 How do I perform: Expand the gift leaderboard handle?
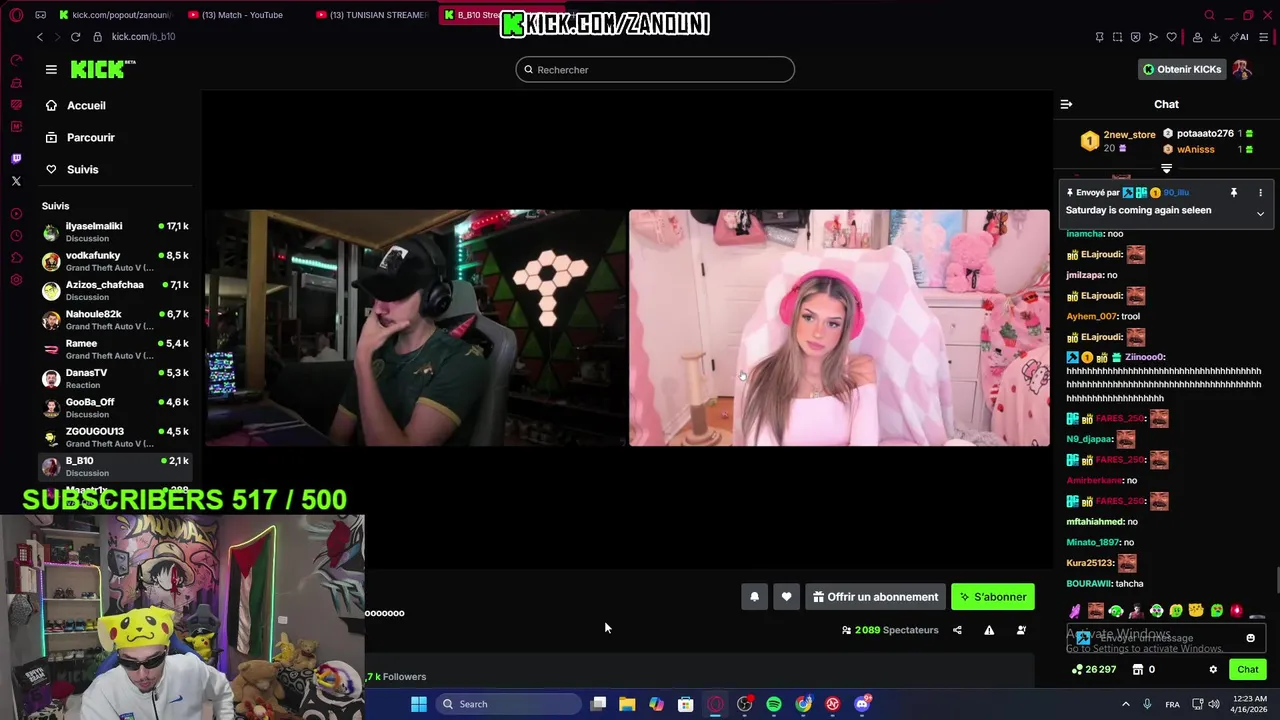(1166, 169)
